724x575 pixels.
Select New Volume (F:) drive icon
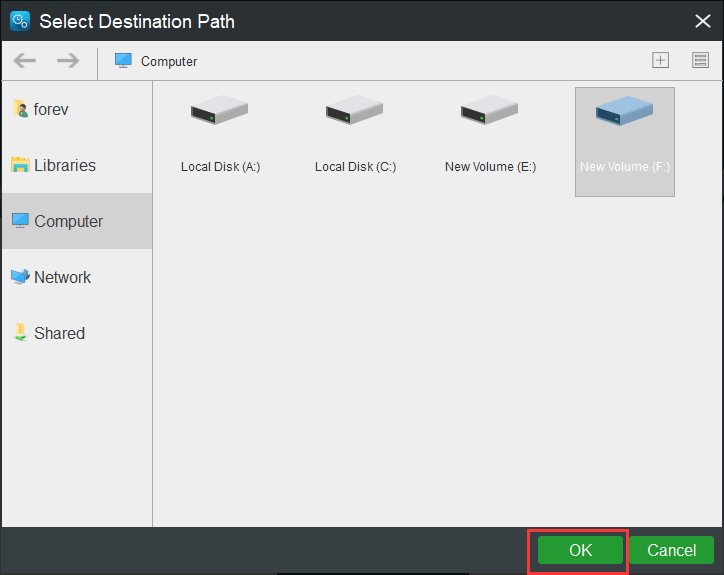pos(624,111)
